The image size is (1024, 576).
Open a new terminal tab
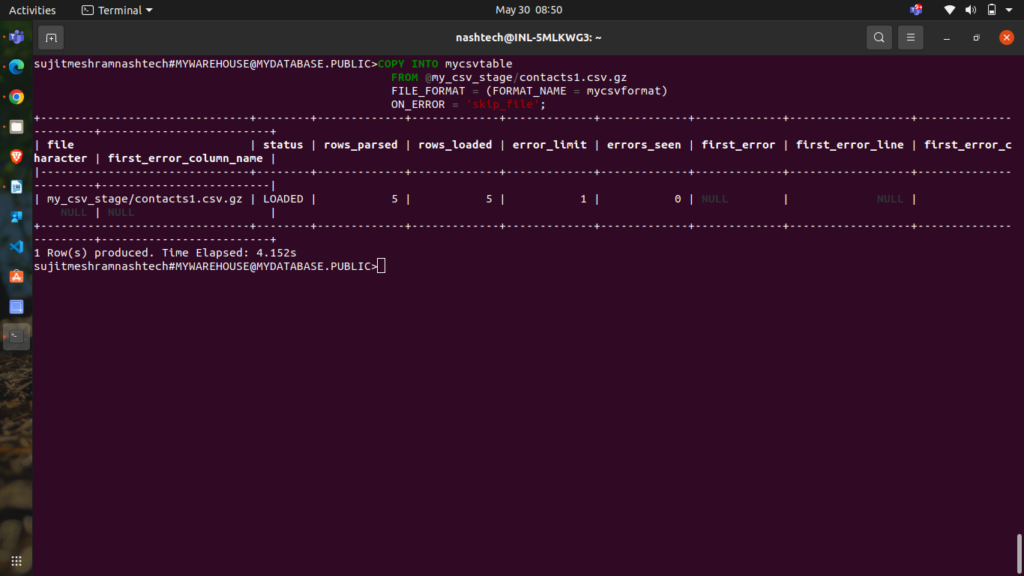point(51,38)
